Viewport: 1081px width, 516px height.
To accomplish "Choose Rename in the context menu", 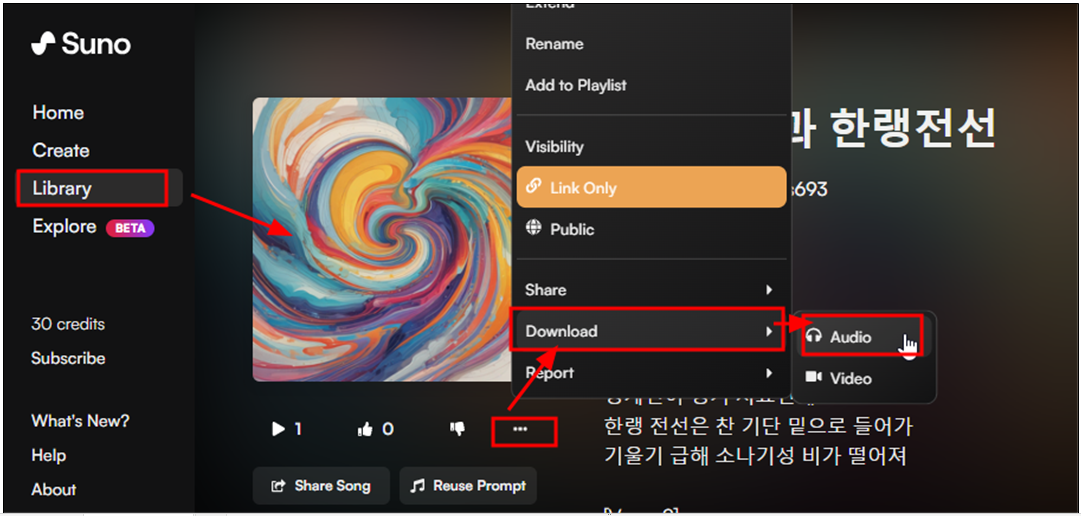I will (x=554, y=43).
